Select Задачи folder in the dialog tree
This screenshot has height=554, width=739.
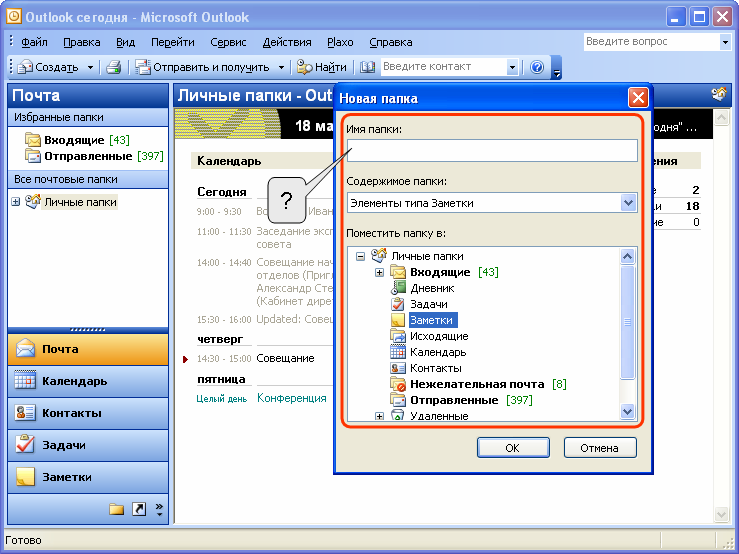pos(428,304)
